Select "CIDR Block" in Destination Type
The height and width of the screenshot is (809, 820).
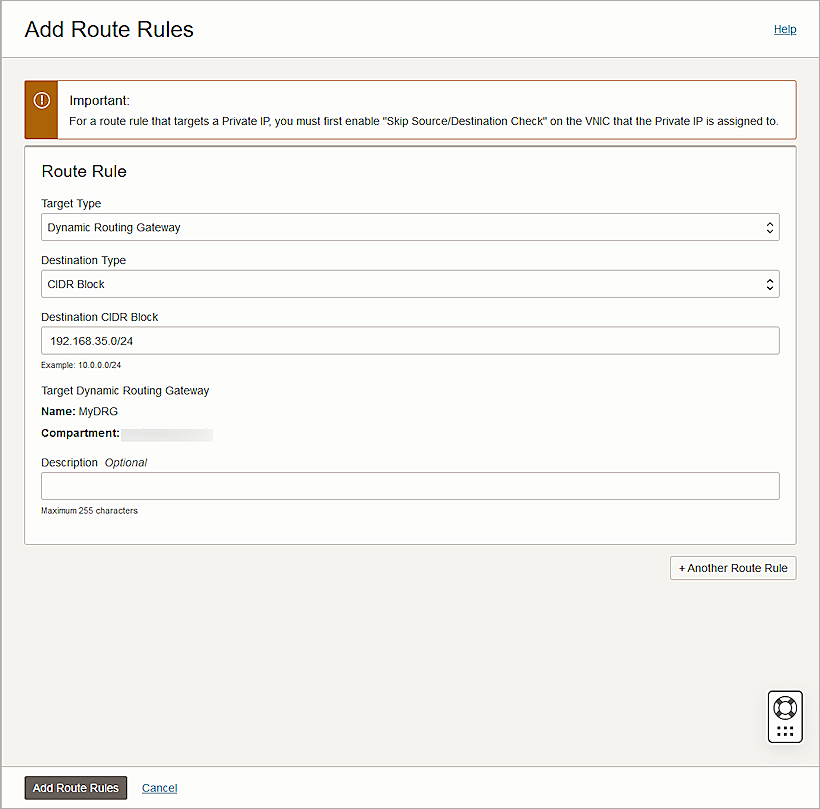410,284
